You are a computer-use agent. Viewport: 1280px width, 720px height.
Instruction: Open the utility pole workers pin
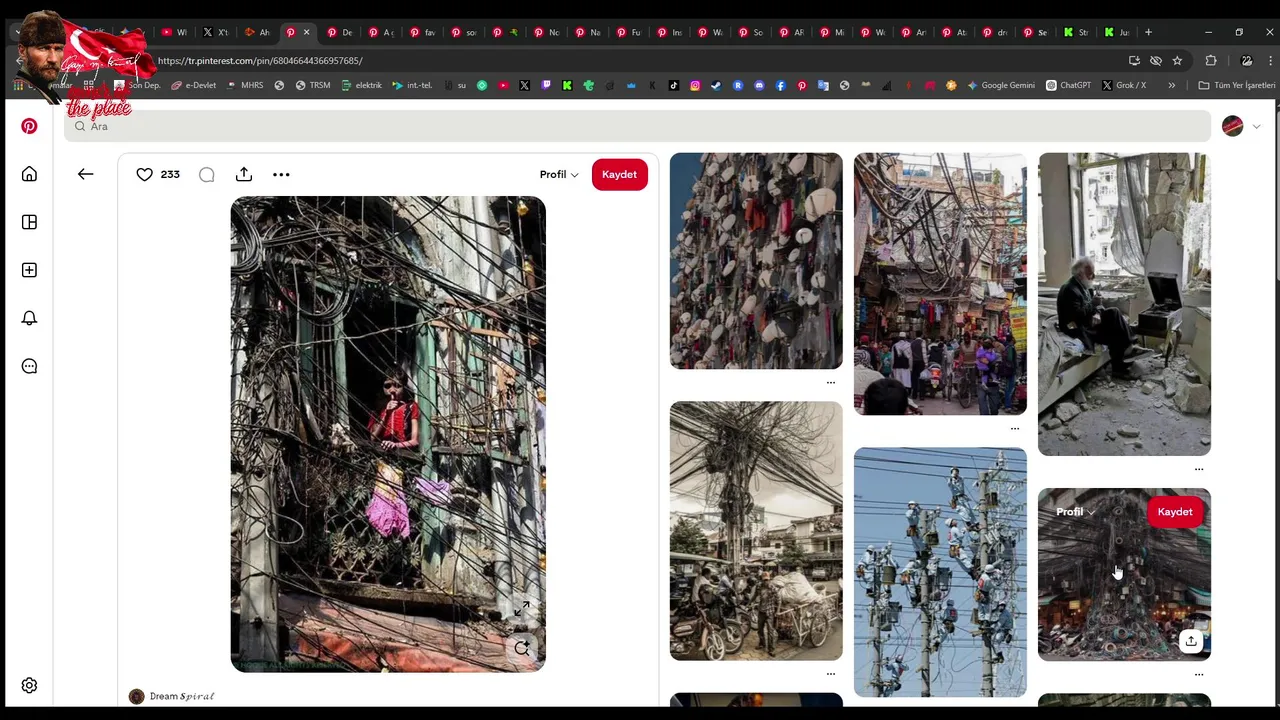click(x=940, y=572)
